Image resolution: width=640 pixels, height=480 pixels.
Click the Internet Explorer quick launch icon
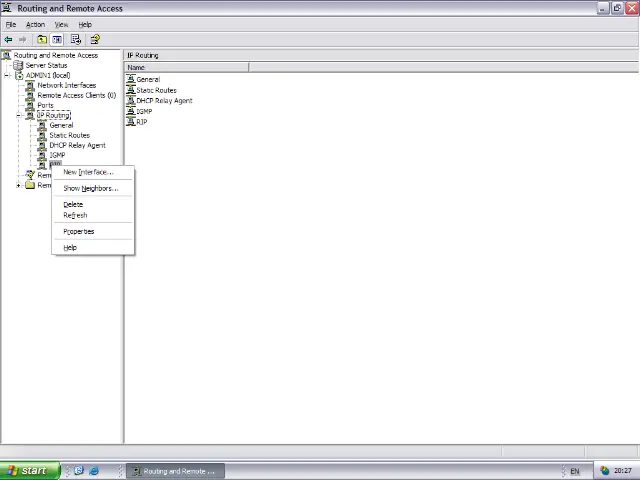(94, 471)
